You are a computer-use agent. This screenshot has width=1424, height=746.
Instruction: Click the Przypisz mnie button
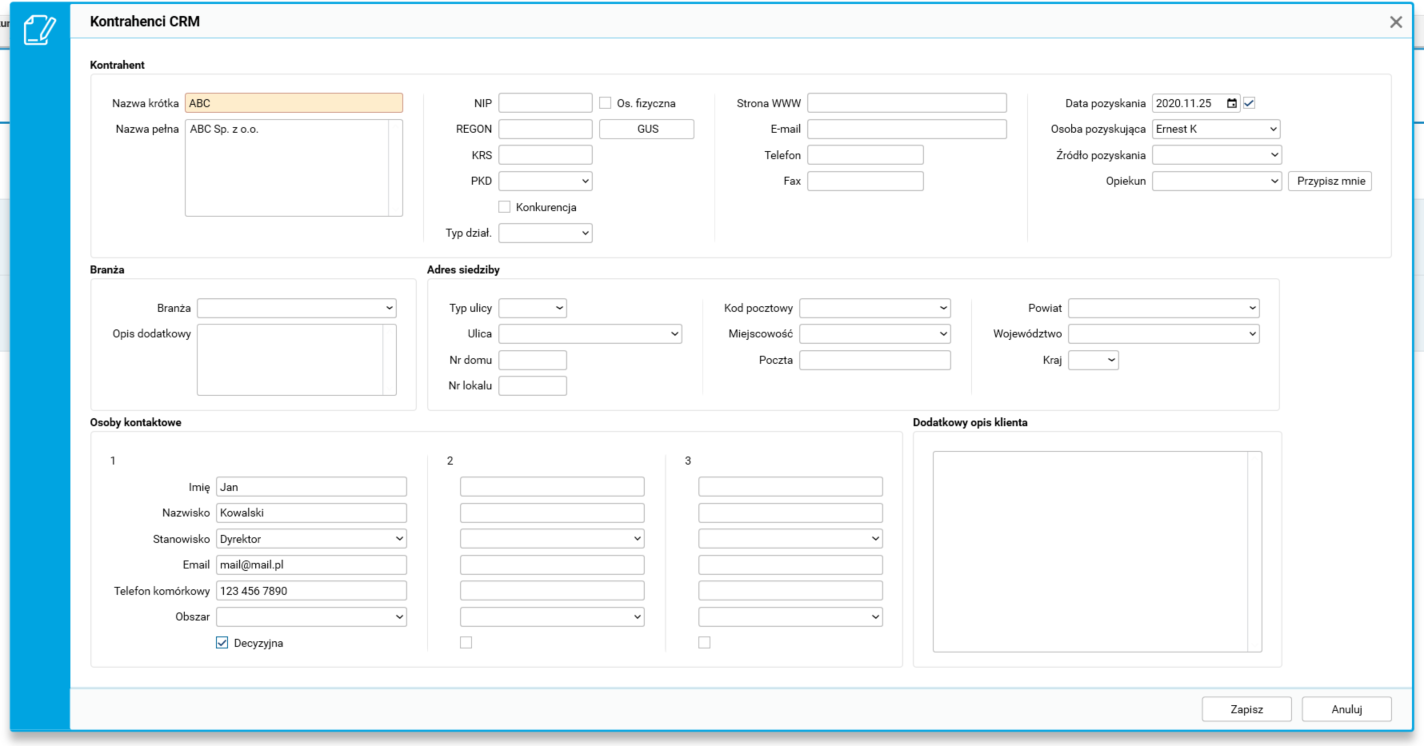point(1329,181)
